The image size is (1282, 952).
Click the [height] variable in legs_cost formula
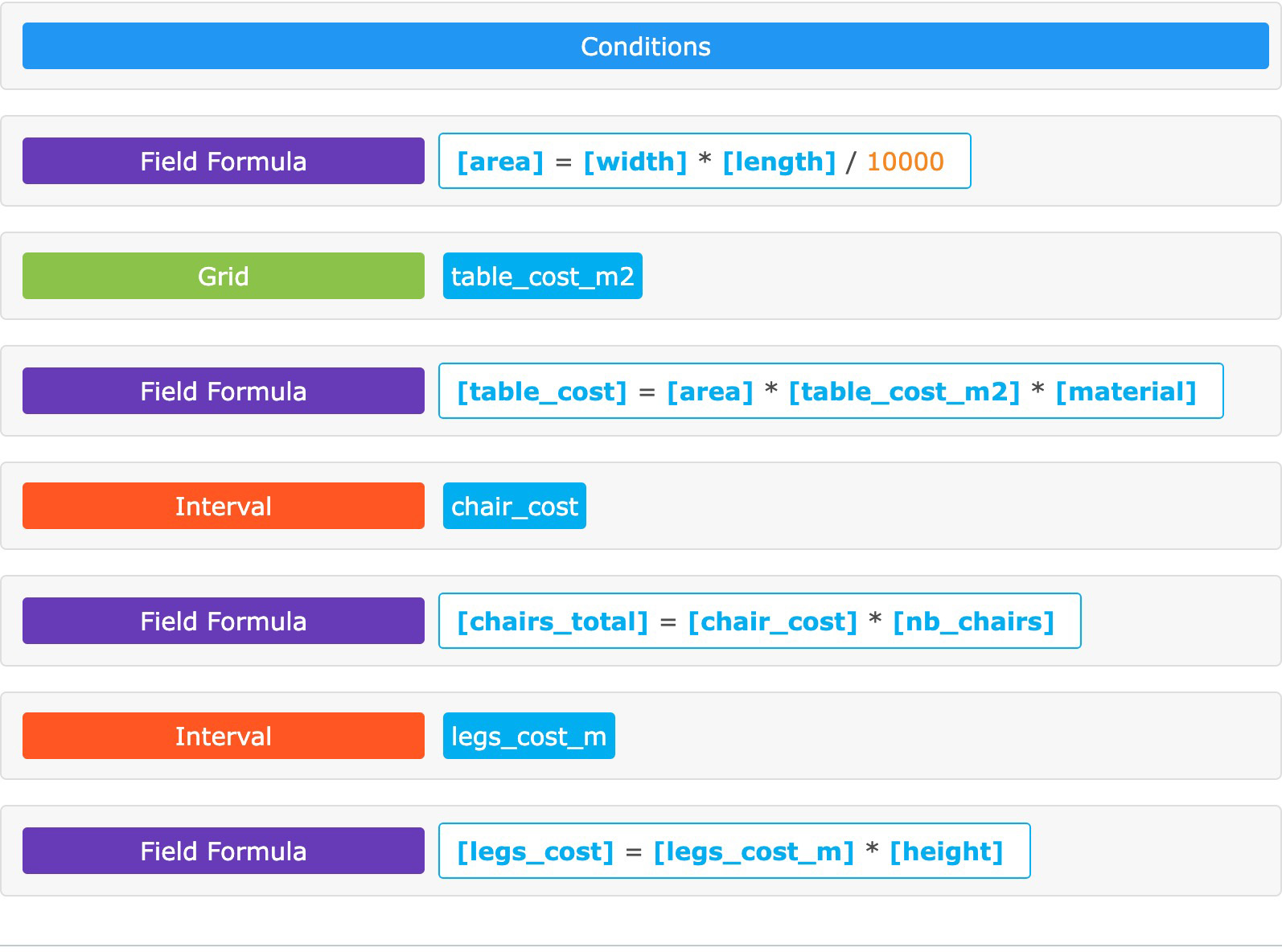(x=946, y=851)
